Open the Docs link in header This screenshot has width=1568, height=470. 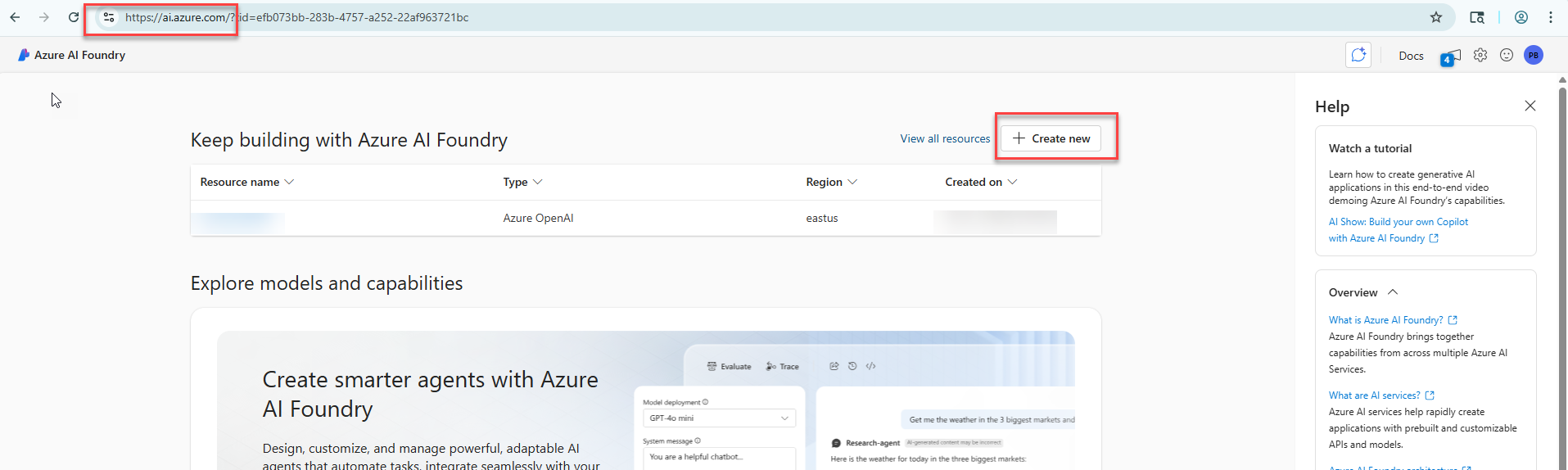coord(1411,56)
